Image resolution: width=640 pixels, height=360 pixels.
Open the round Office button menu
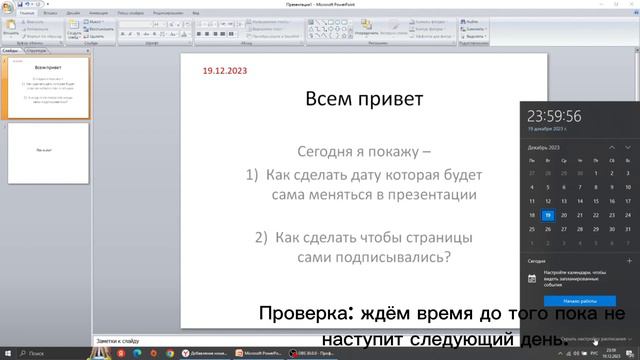(7, 8)
